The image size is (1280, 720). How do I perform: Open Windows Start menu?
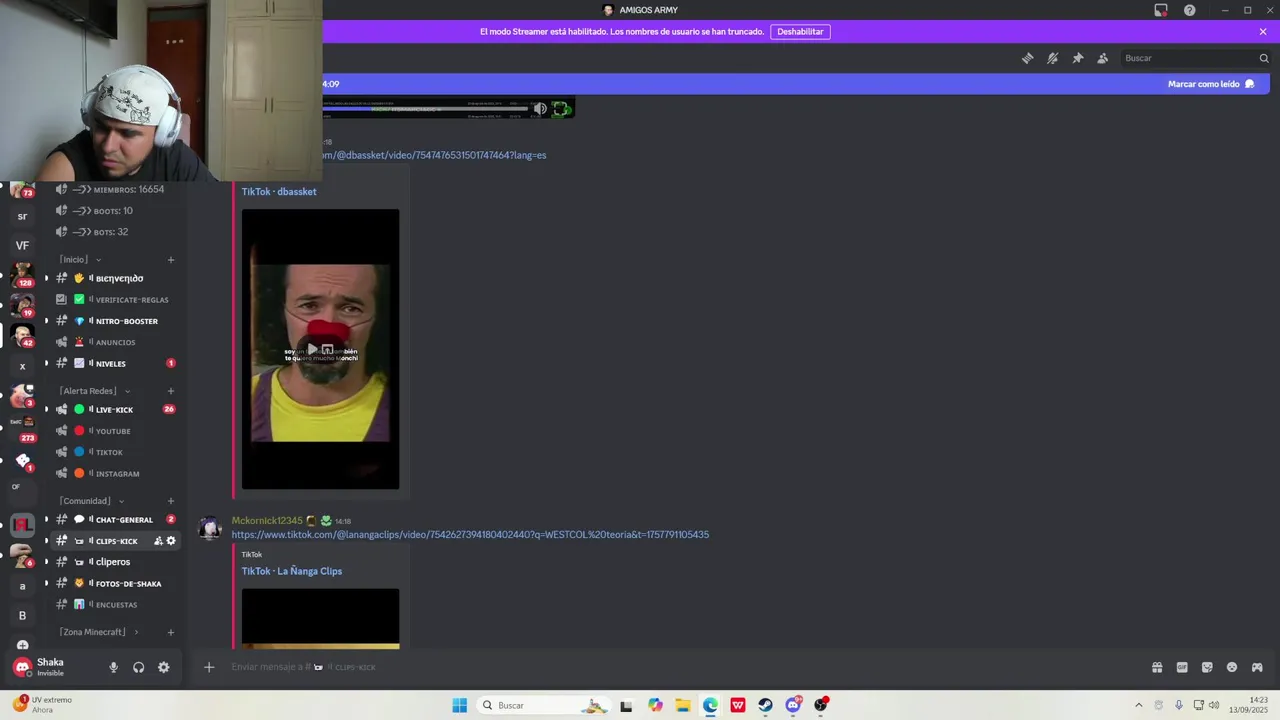(459, 705)
